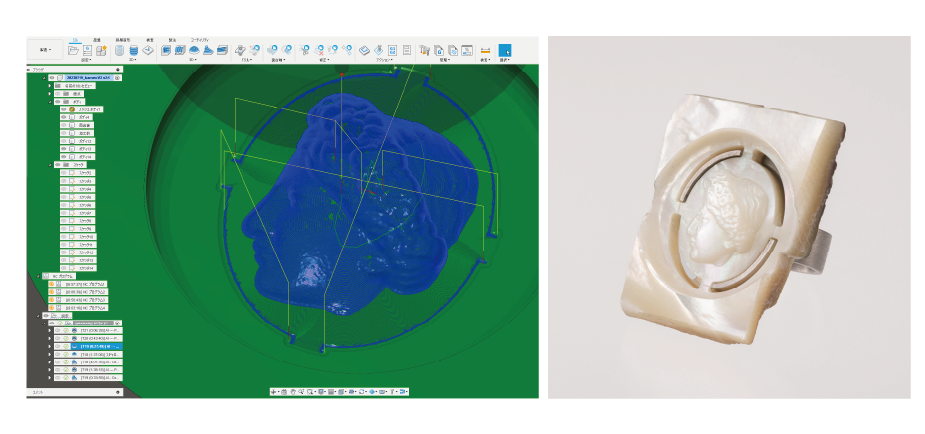Image resolution: width=925 pixels, height=434 pixels.
Task: Switch to the 製造 fabrication tab
Action: [172, 40]
